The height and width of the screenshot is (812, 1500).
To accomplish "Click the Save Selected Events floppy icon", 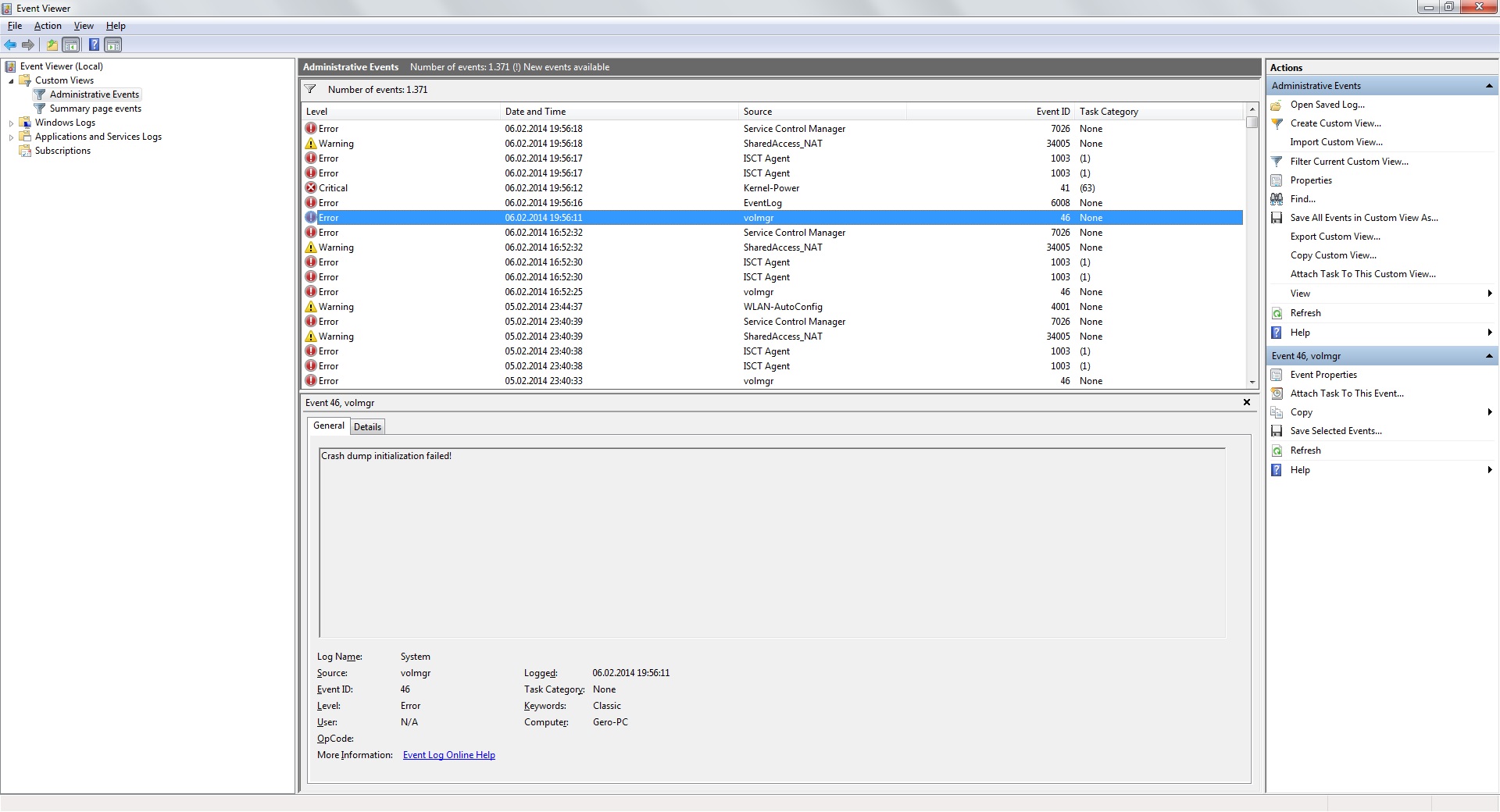I will pos(1277,431).
